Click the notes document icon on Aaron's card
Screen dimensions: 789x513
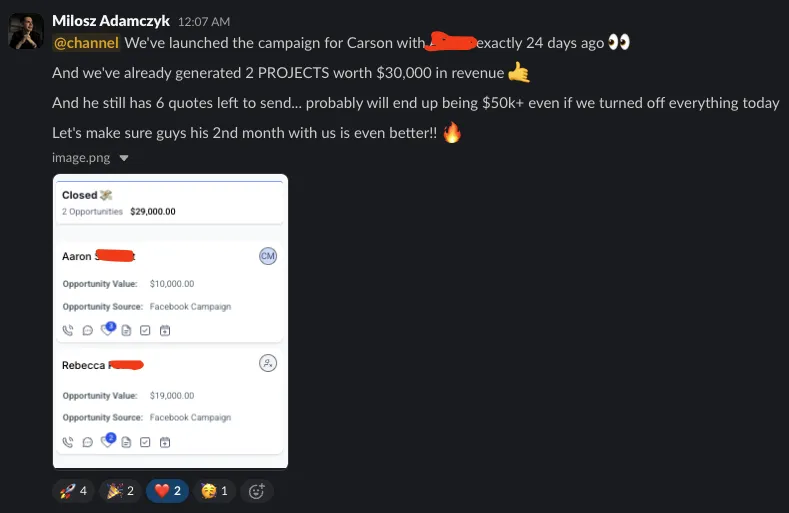coord(126,331)
